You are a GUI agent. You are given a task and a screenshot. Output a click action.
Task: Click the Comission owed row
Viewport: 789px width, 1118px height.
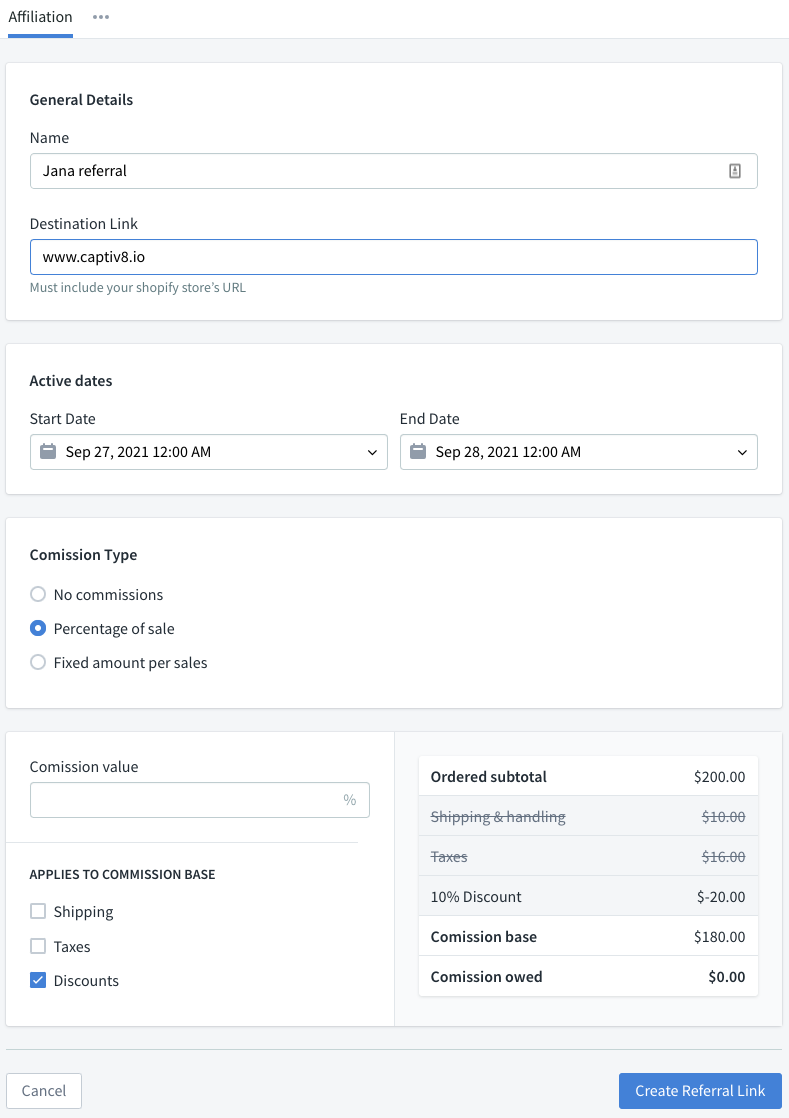point(588,977)
